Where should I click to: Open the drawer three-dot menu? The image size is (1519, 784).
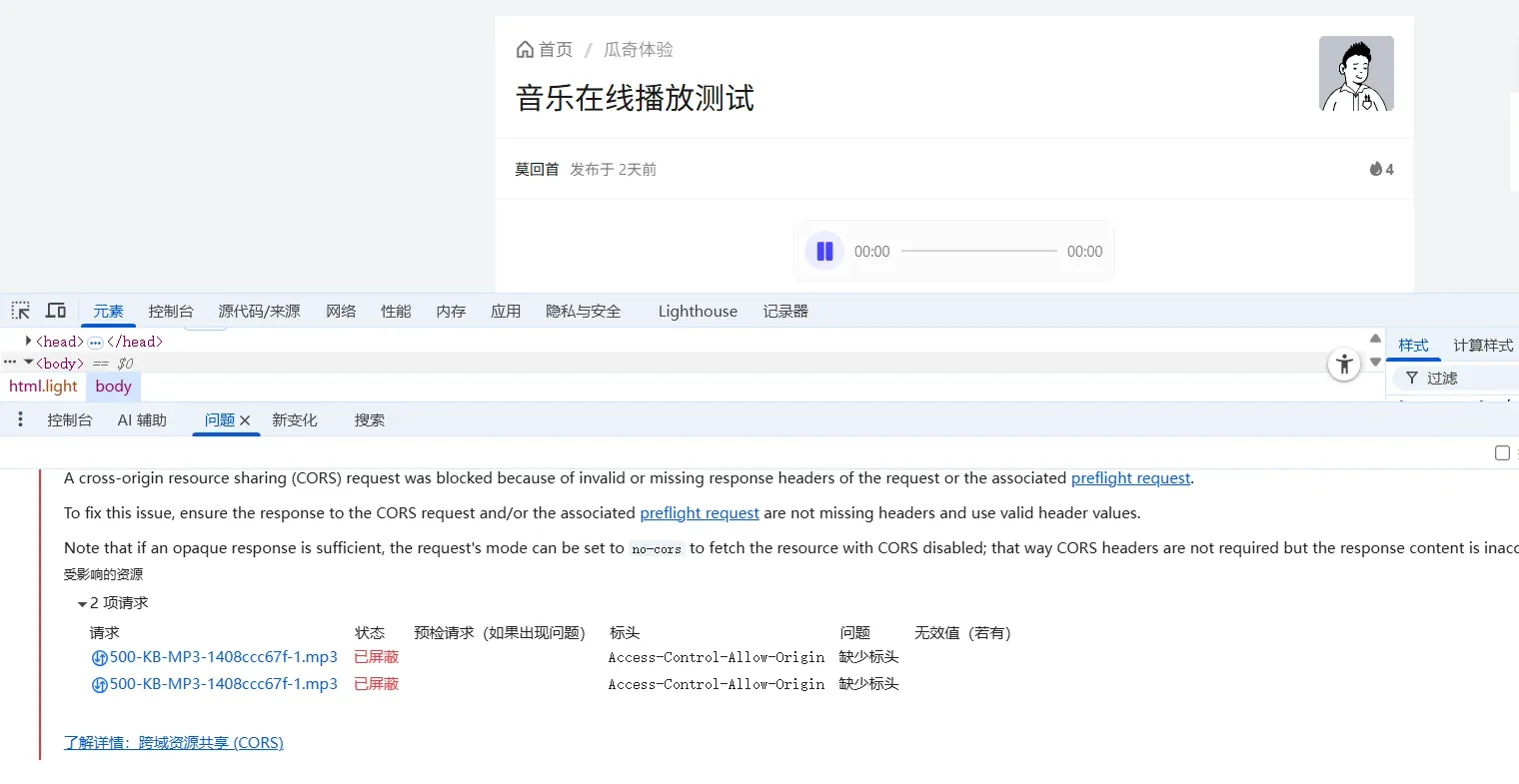point(20,420)
